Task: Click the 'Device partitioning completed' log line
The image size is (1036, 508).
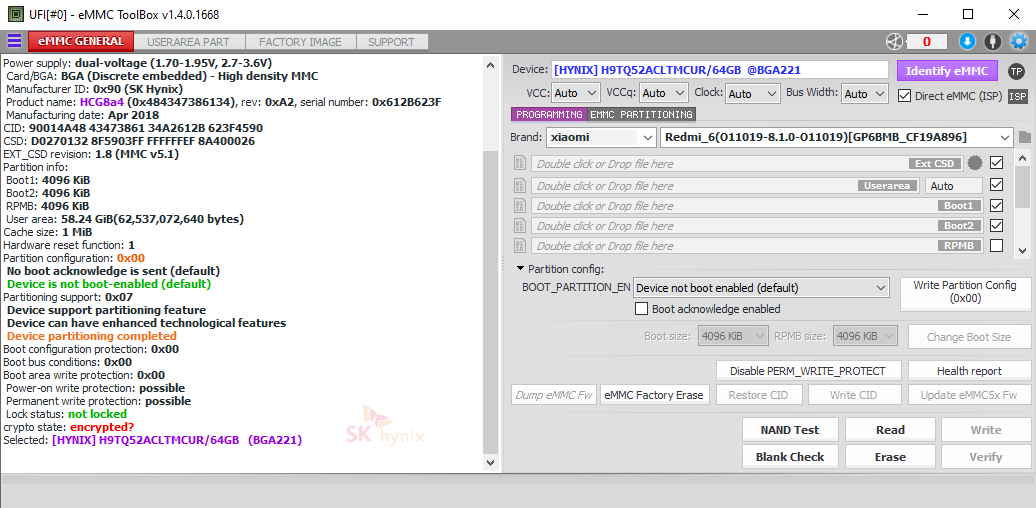Action: pos(92,336)
